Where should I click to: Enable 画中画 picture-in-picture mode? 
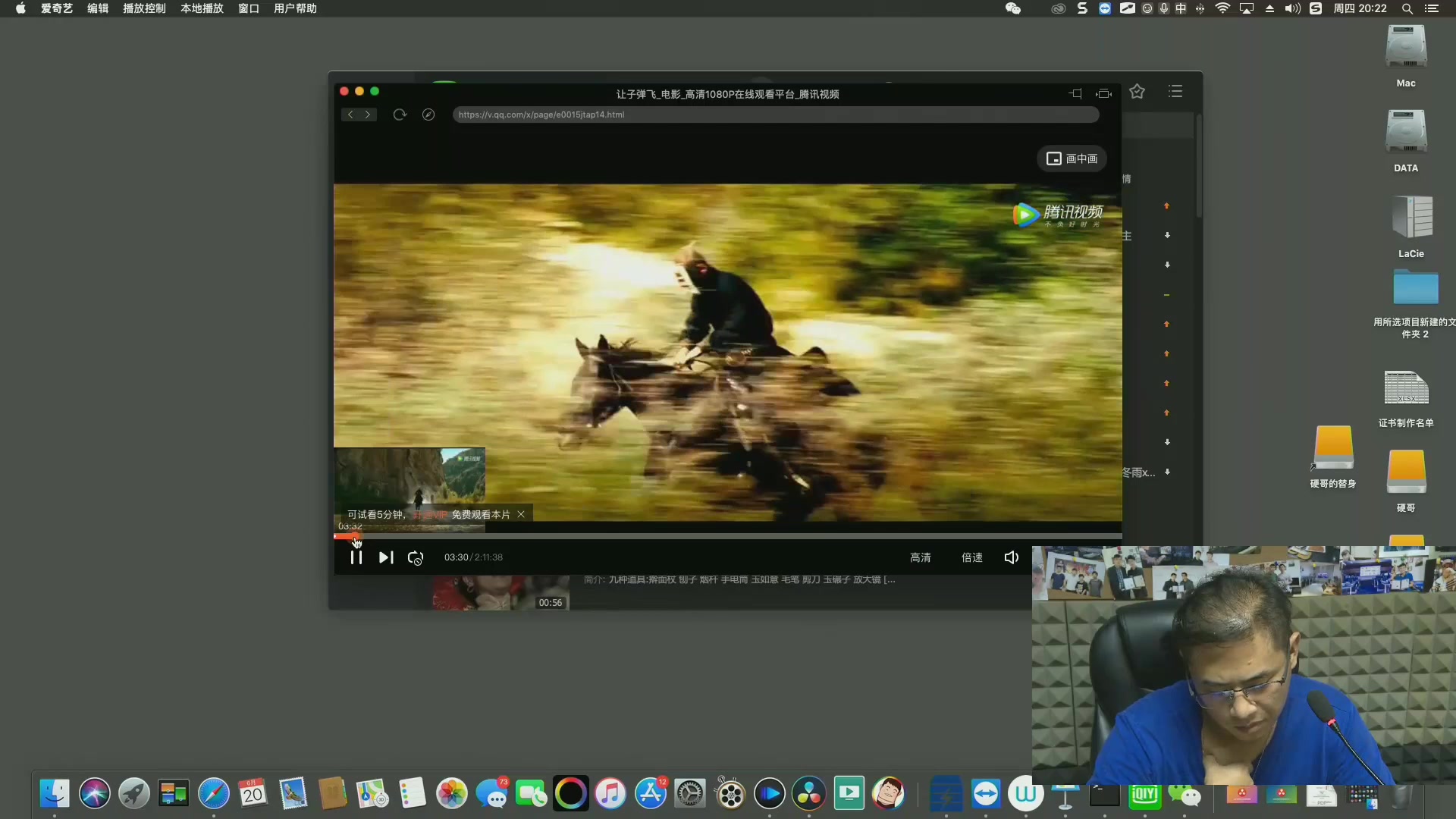tap(1072, 158)
